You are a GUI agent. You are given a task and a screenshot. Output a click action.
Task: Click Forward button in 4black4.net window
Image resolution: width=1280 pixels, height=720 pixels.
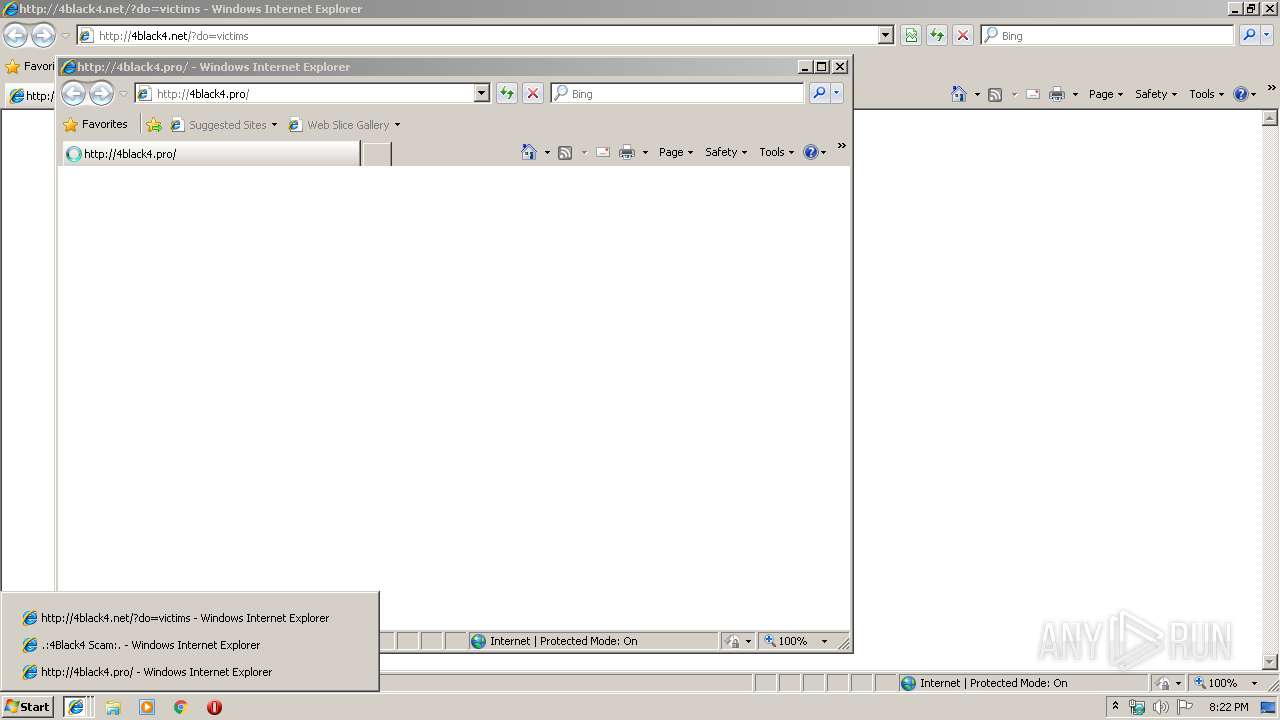[43, 35]
